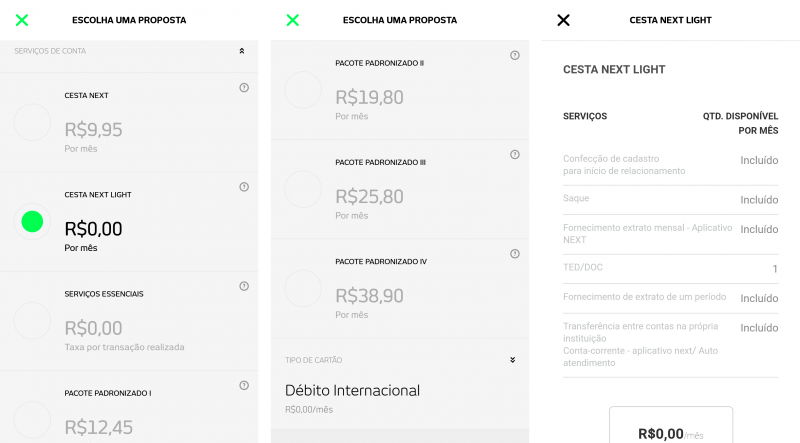The image size is (800, 443).
Task: Open info icon for Cesta Next Light
Action: 244,187
